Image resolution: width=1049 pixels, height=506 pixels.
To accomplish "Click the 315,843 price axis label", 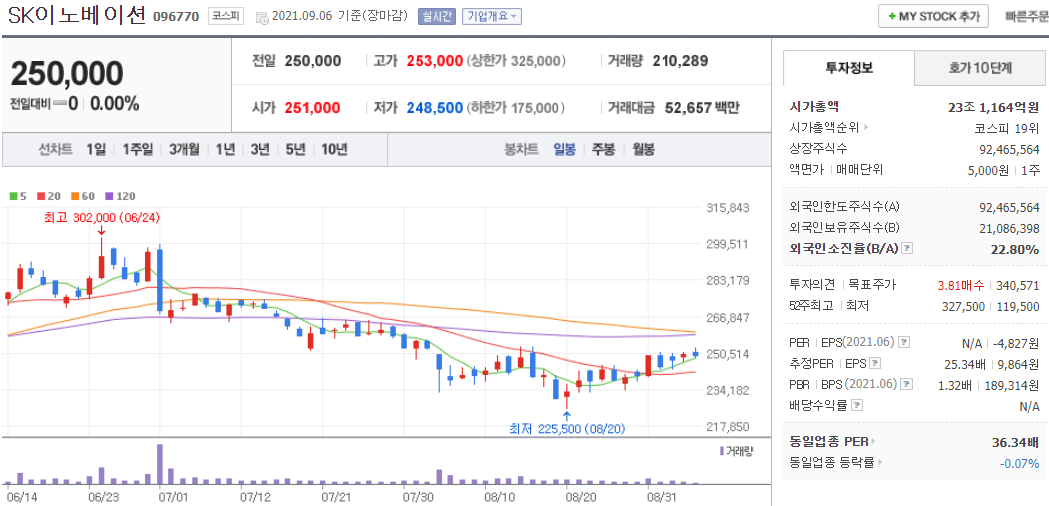I will click(727, 207).
